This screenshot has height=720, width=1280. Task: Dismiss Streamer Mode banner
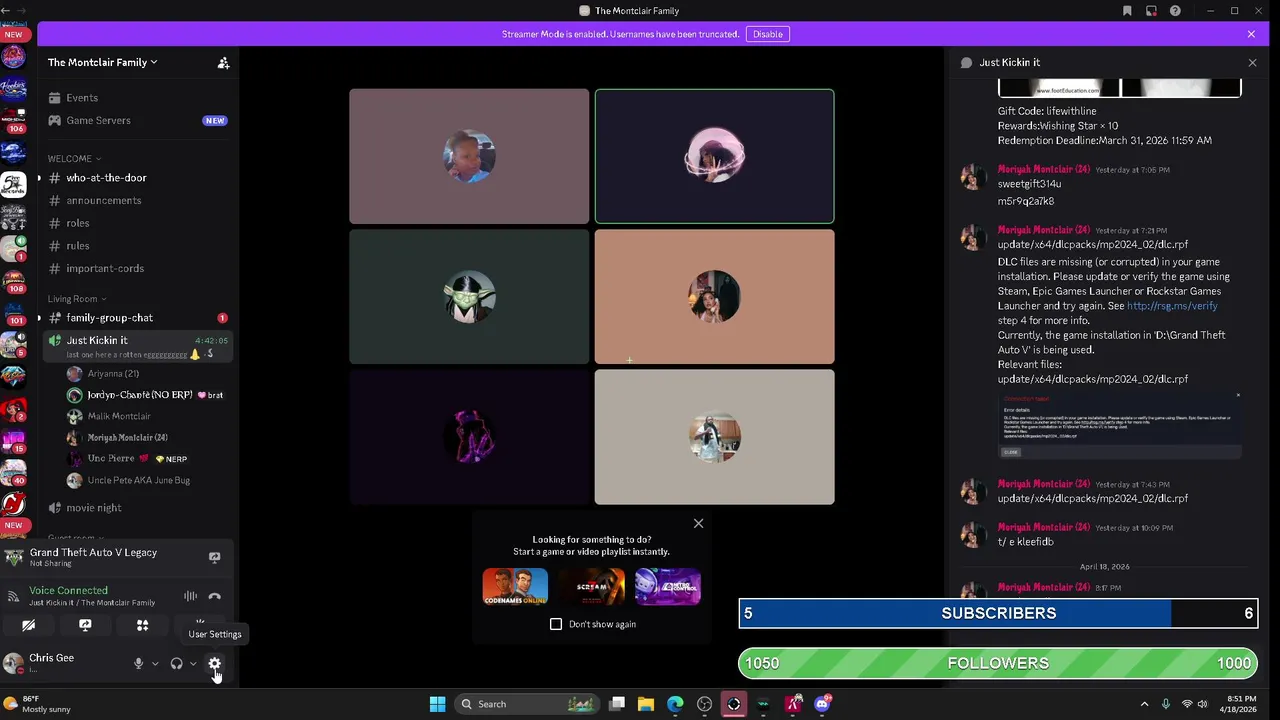(x=1251, y=34)
